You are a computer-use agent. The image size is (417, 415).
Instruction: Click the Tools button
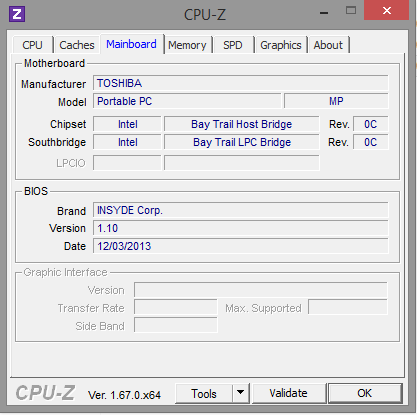click(x=204, y=393)
